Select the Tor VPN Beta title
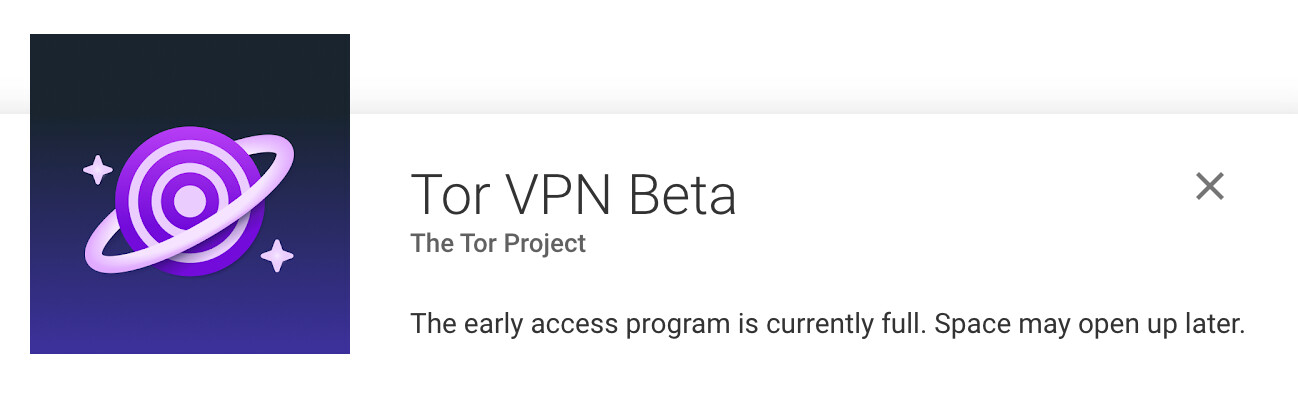The image size is (1298, 398). point(573,194)
